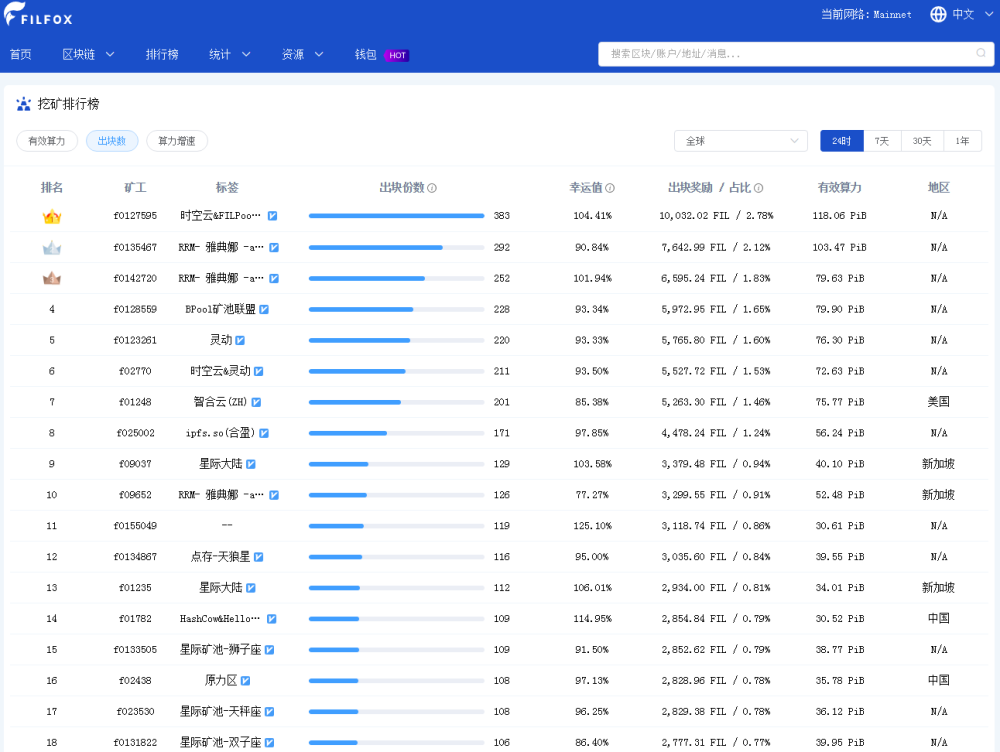Screen dimensions: 1000x752
Task: Click the 钱包 link with HOT badge
Action: pos(365,54)
